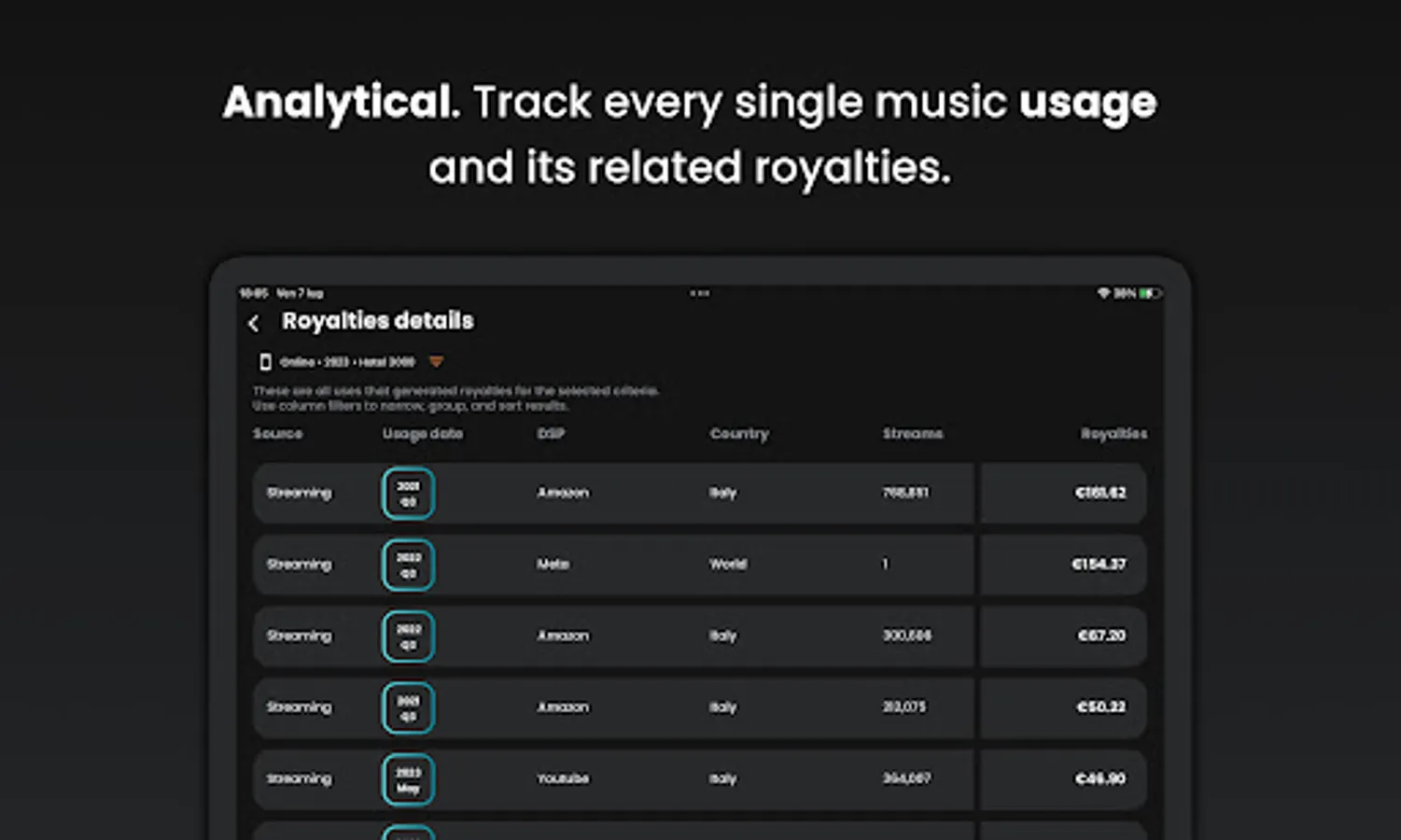
Task: Open the orange criteria filter dropdown arrow
Action: point(436,362)
